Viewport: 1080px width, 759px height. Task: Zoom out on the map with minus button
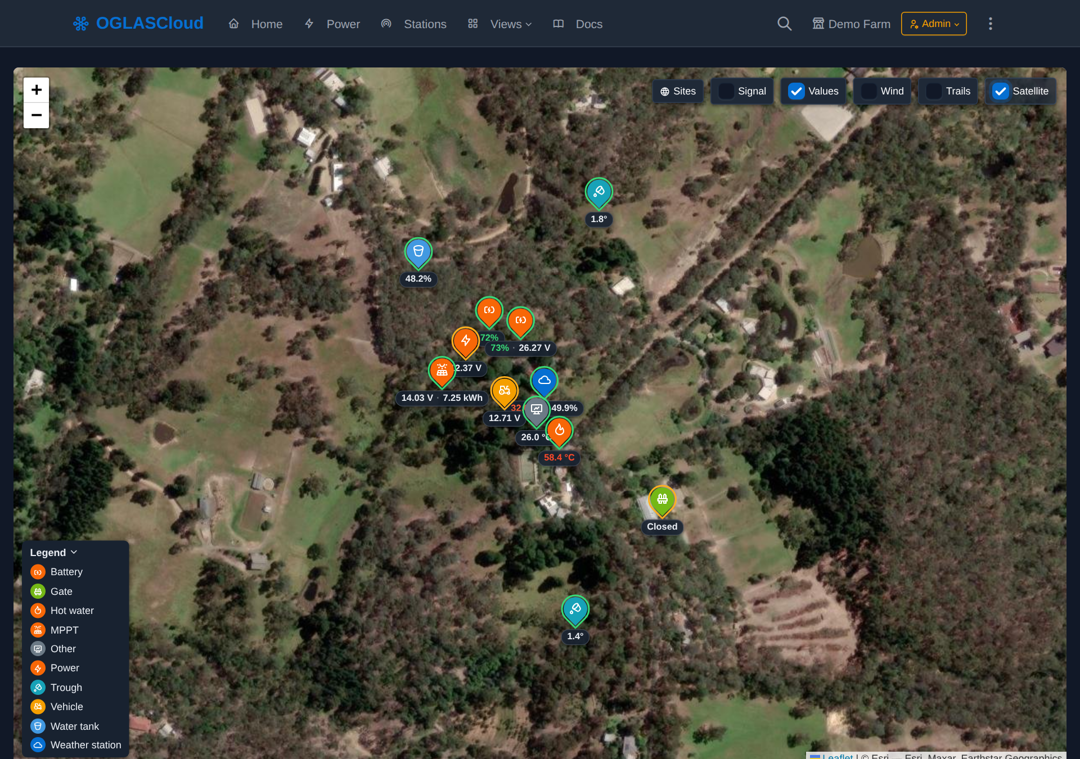pyautogui.click(x=37, y=115)
